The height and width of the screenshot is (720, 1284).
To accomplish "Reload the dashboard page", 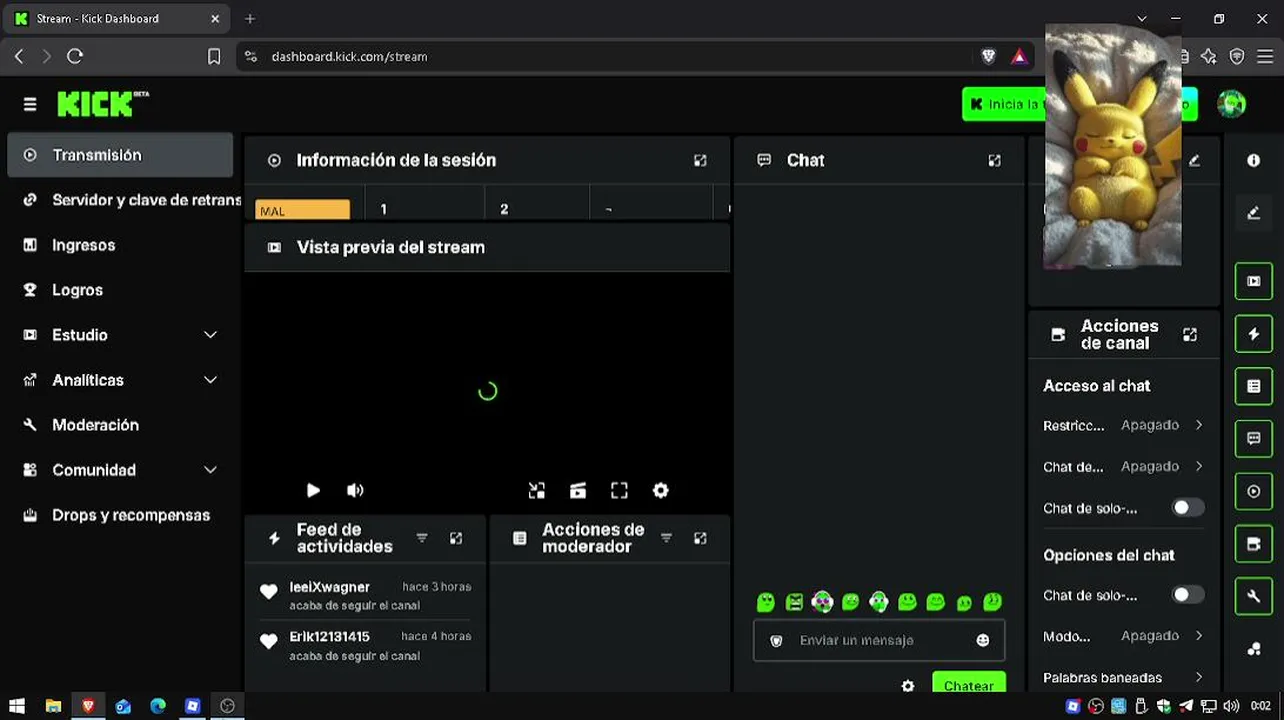I will pyautogui.click(x=75, y=57).
